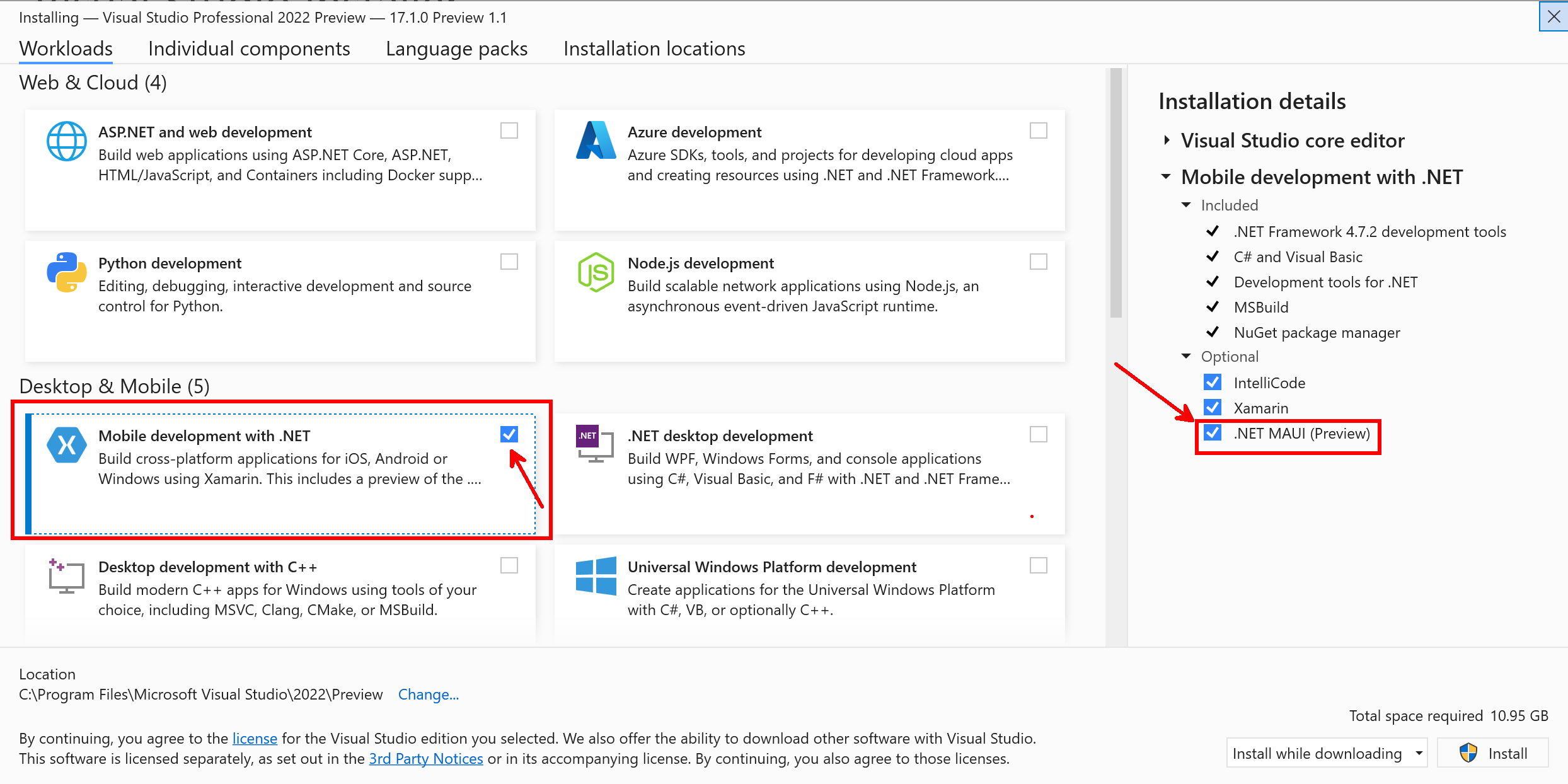Toggle the .NET MAUI (Preview) checkbox
Image resolution: width=1568 pixels, height=784 pixels.
[1213, 433]
